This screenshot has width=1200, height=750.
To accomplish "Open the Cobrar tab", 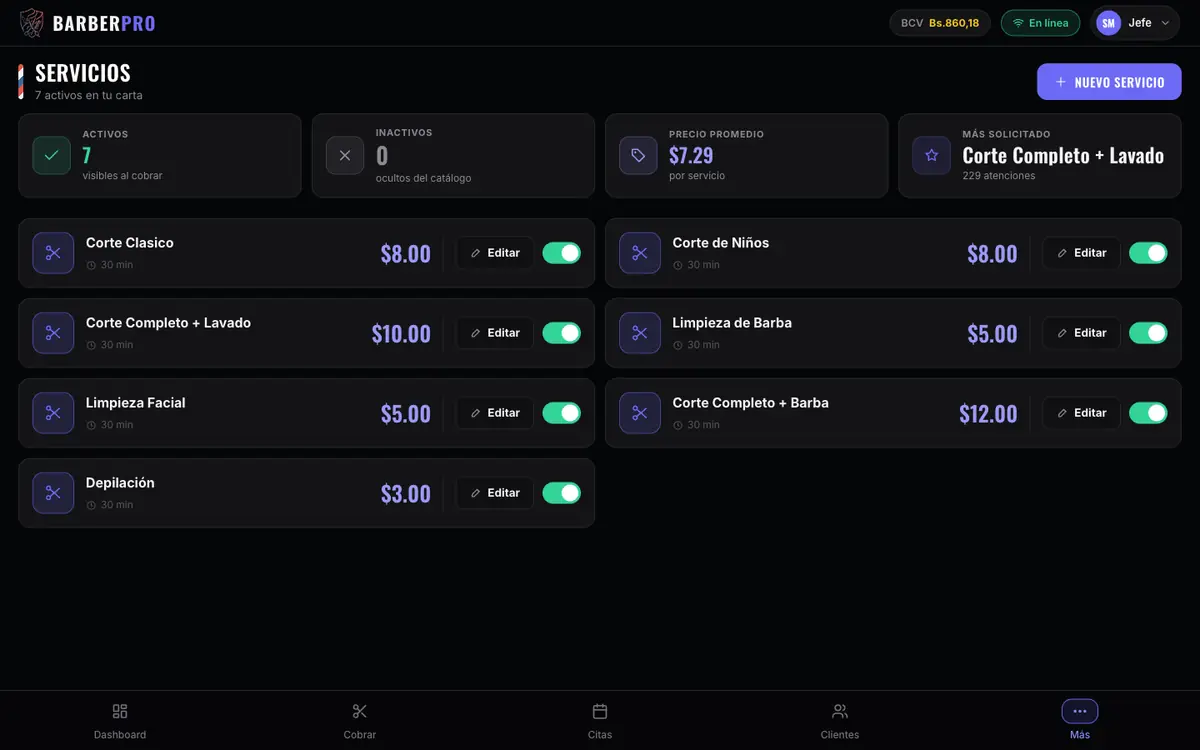I will (x=360, y=721).
